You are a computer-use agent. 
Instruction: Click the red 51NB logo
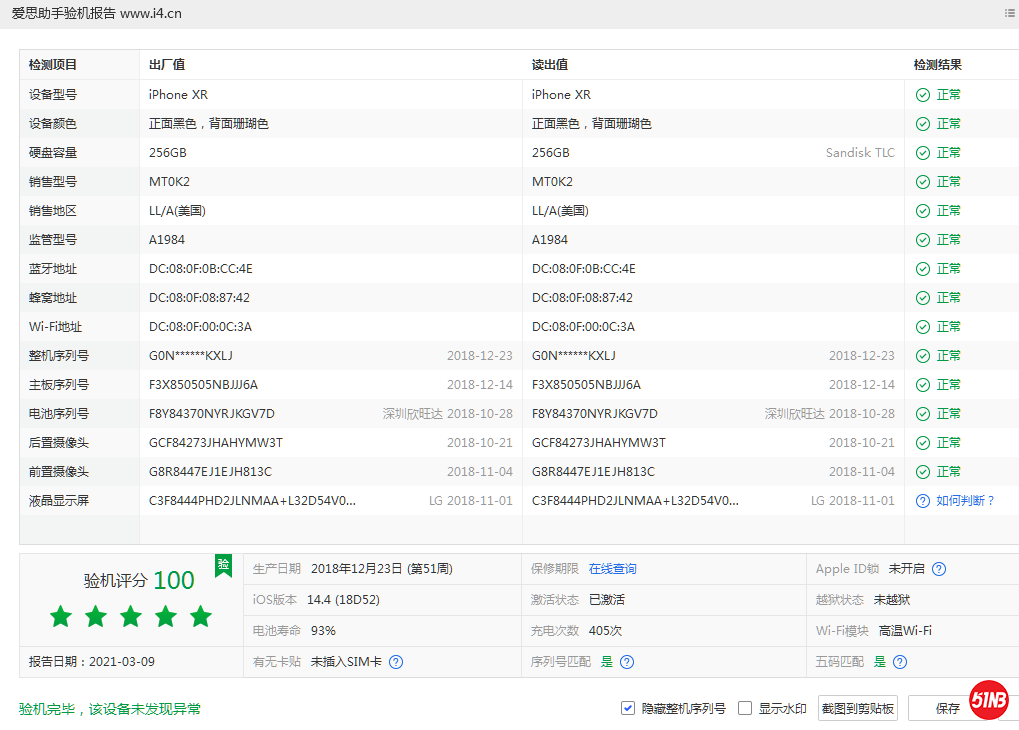pyautogui.click(x=989, y=702)
